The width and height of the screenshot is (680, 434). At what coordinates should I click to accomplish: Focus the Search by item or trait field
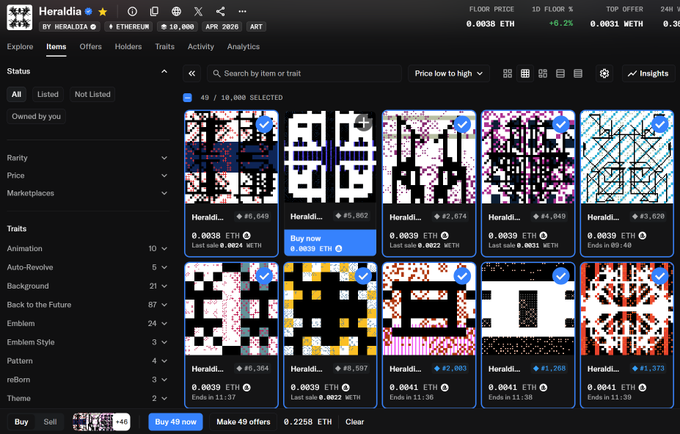(304, 74)
